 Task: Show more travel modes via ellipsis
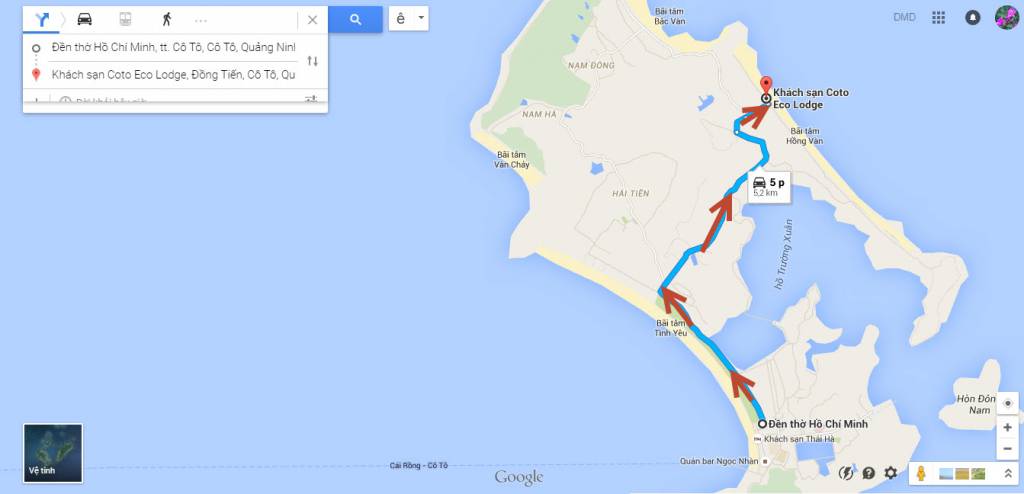click(x=200, y=20)
